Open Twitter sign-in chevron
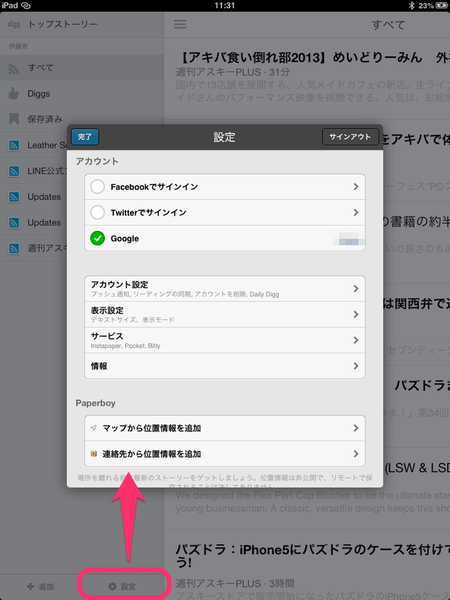 pos(356,212)
